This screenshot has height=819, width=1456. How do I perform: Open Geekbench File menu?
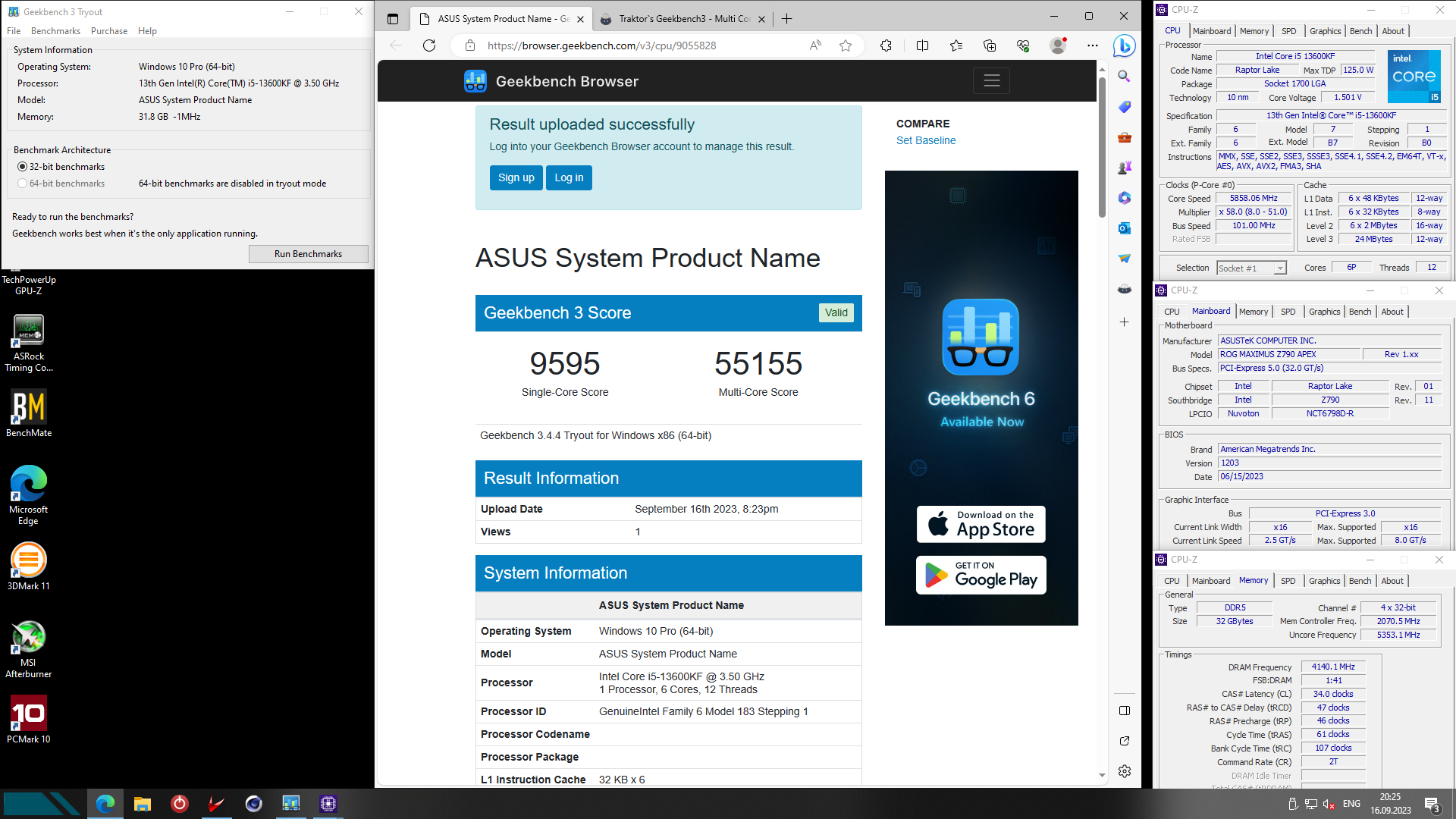(x=14, y=31)
